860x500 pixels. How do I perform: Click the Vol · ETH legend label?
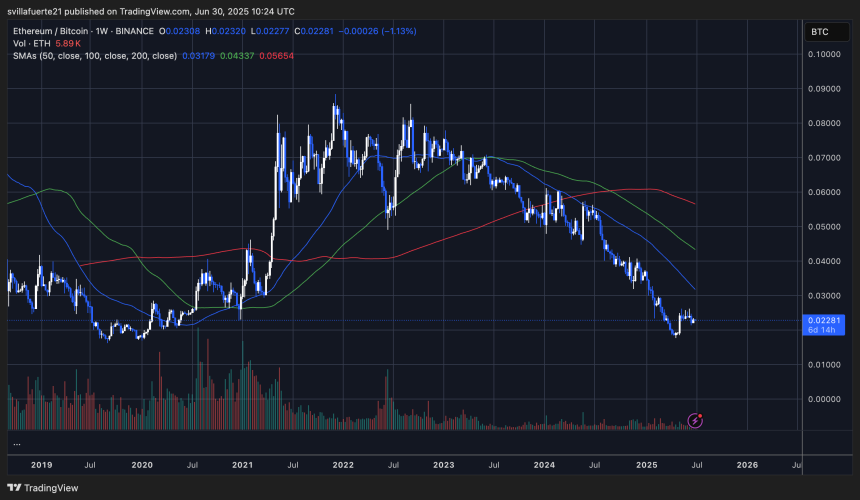(32, 43)
